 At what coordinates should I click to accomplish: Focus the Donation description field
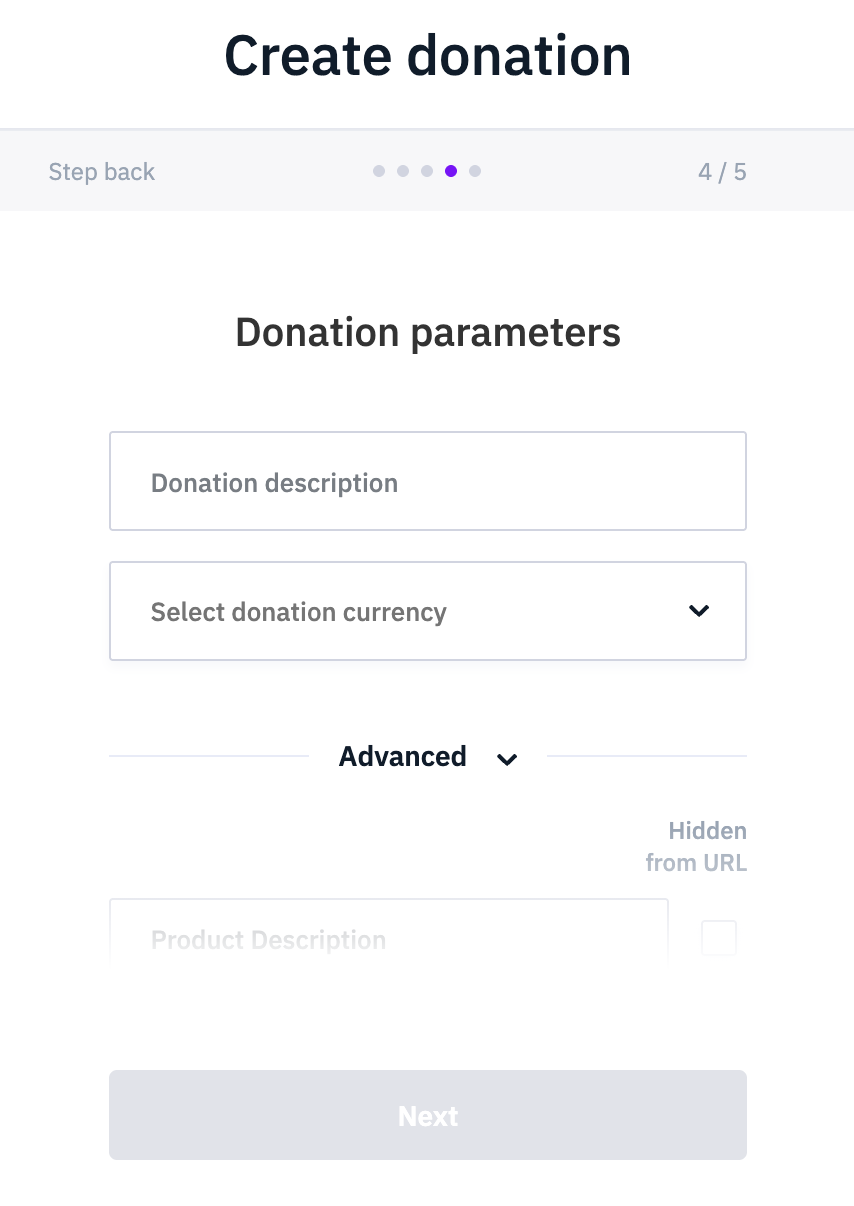427,481
